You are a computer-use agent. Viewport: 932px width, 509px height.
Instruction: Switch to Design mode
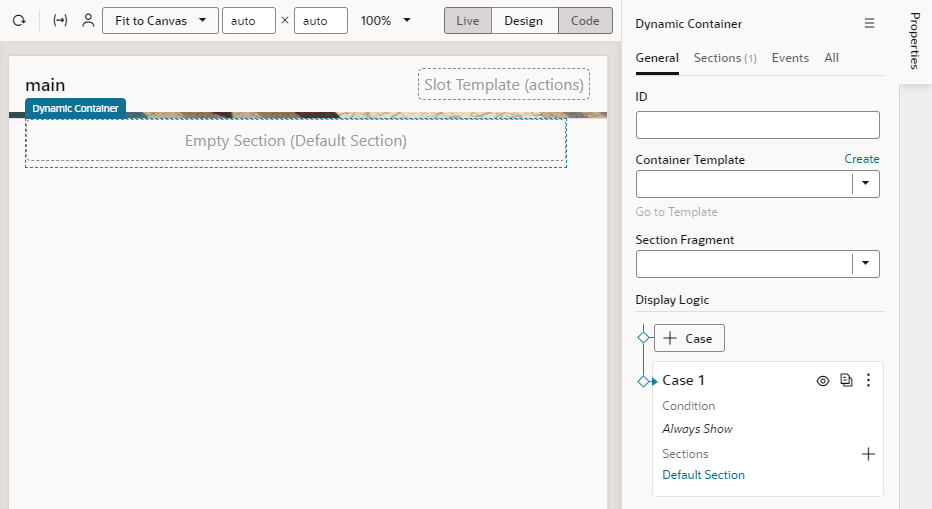[524, 21]
